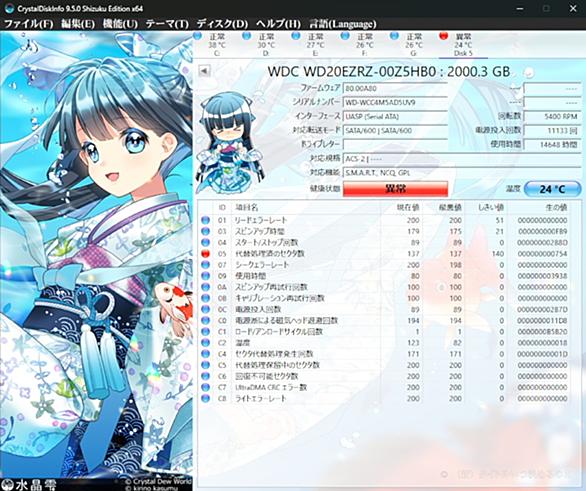Click the chibi Shizuku character image
Viewport: 586px width, 491px height.
click(229, 142)
